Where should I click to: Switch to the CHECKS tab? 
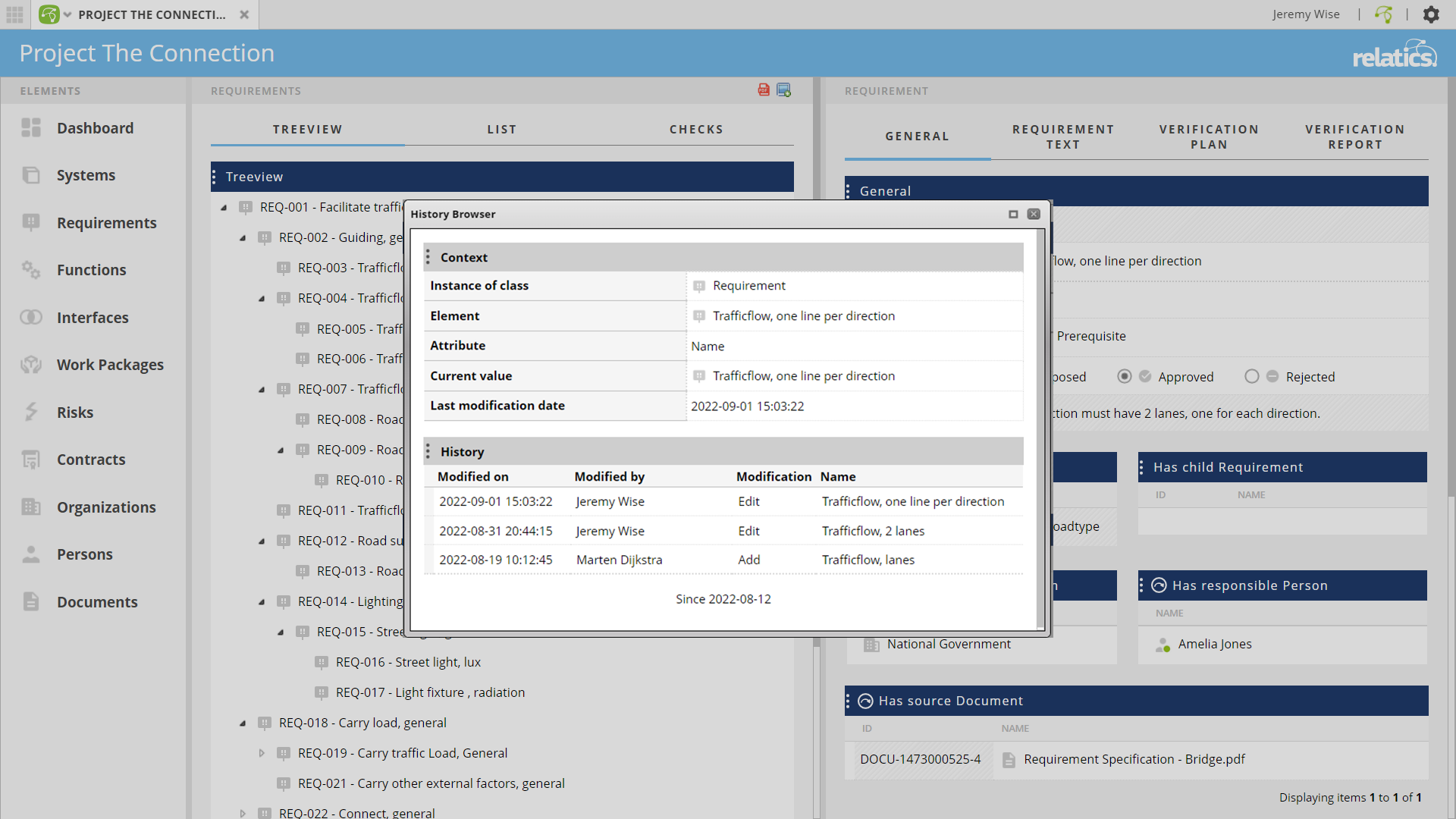[696, 129]
